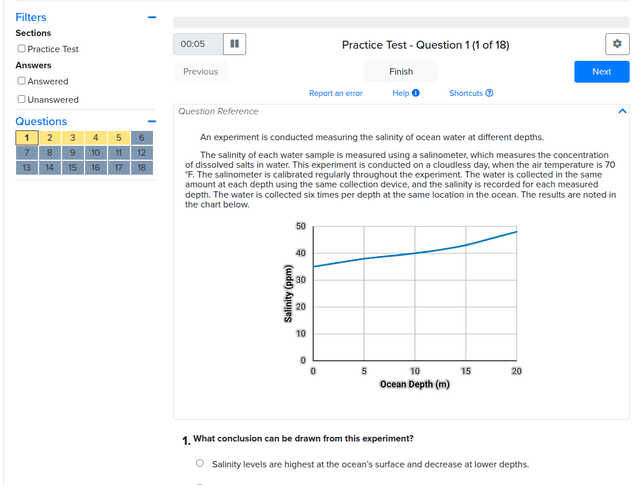
Task: Check the Unanswered filter checkbox
Action: (x=22, y=99)
